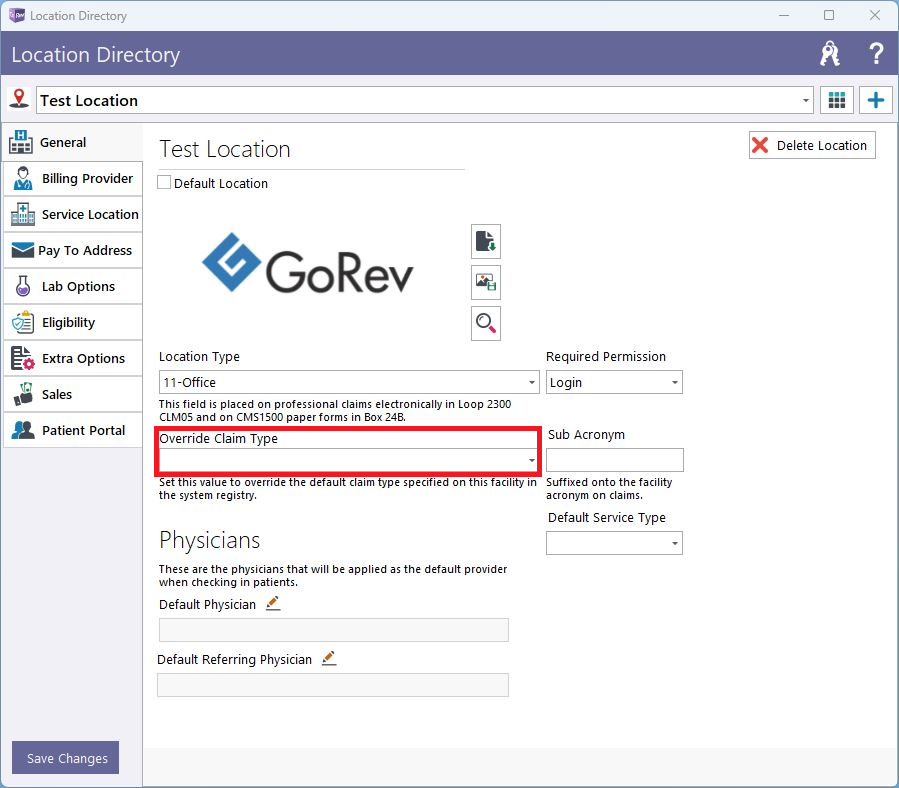Add a new location with plus icon
Screen dimensions: 899x788
point(875,100)
